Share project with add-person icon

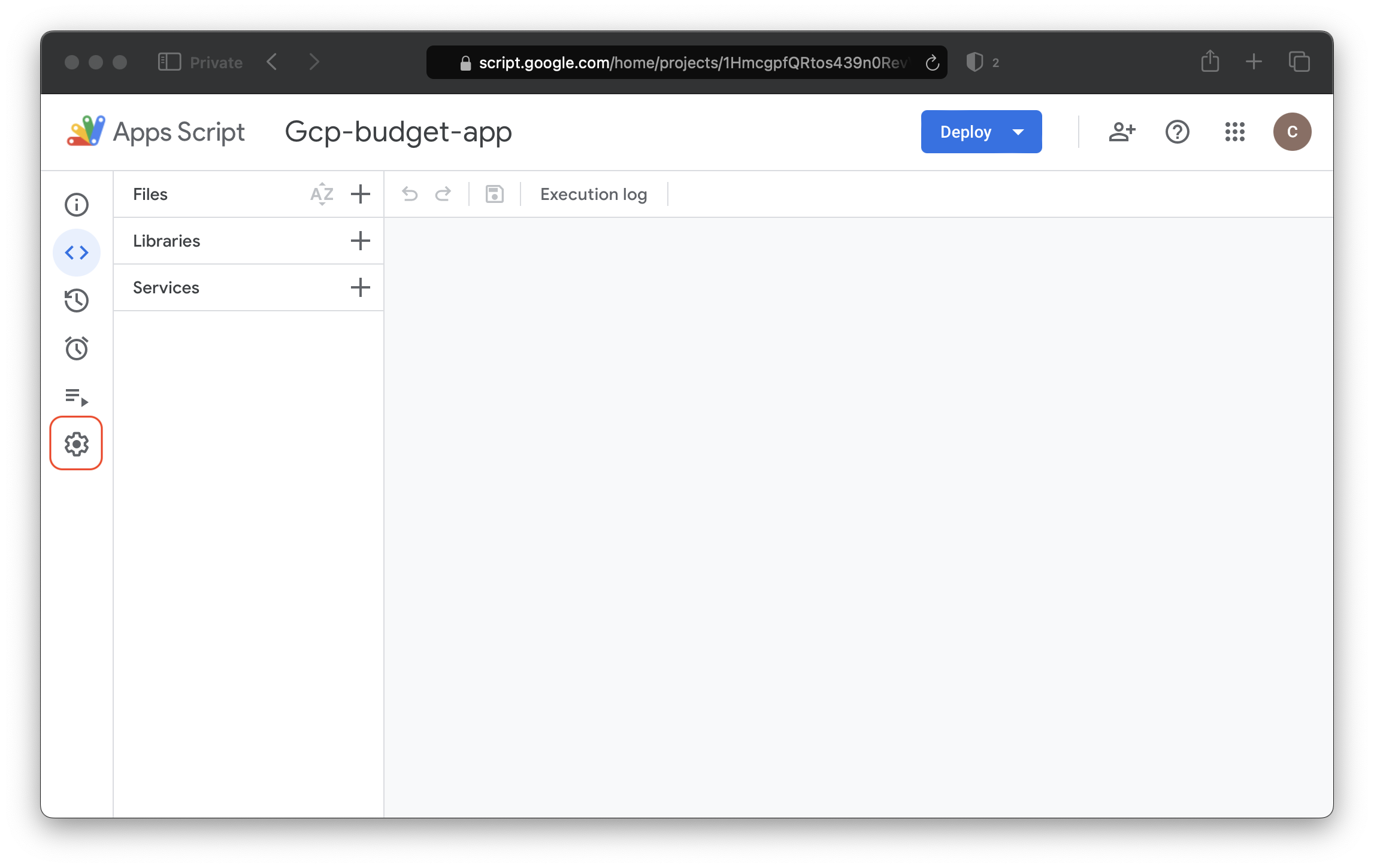(1121, 132)
